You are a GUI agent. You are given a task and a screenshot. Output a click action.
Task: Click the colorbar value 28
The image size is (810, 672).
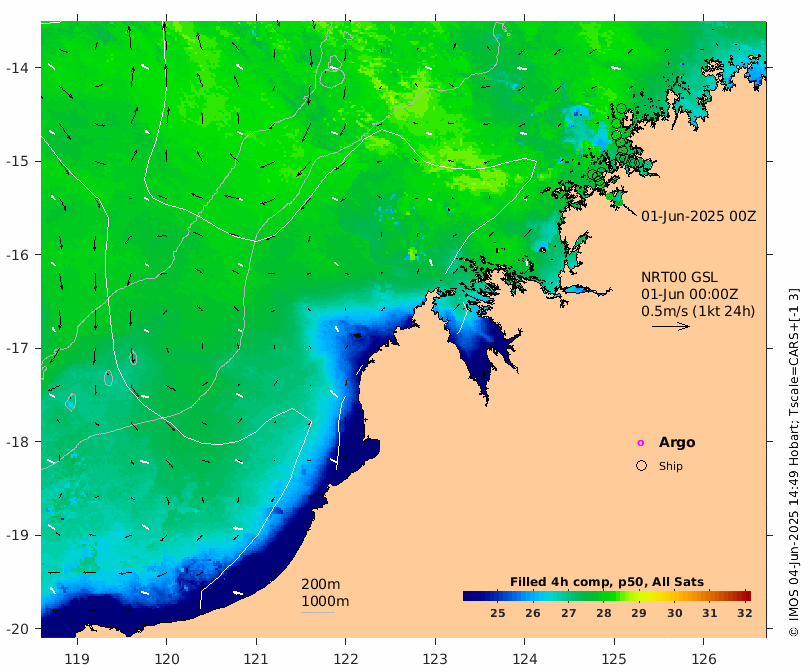point(603,613)
